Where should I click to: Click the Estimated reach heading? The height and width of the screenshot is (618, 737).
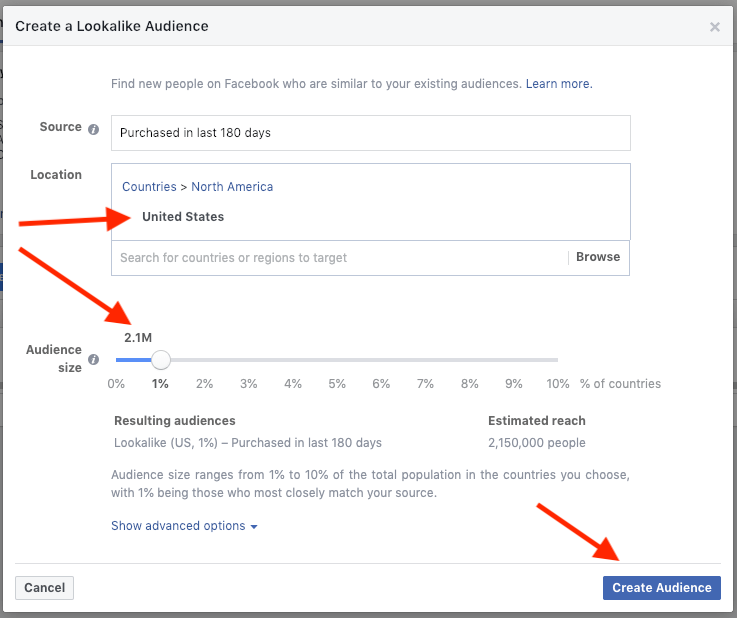[x=537, y=421]
